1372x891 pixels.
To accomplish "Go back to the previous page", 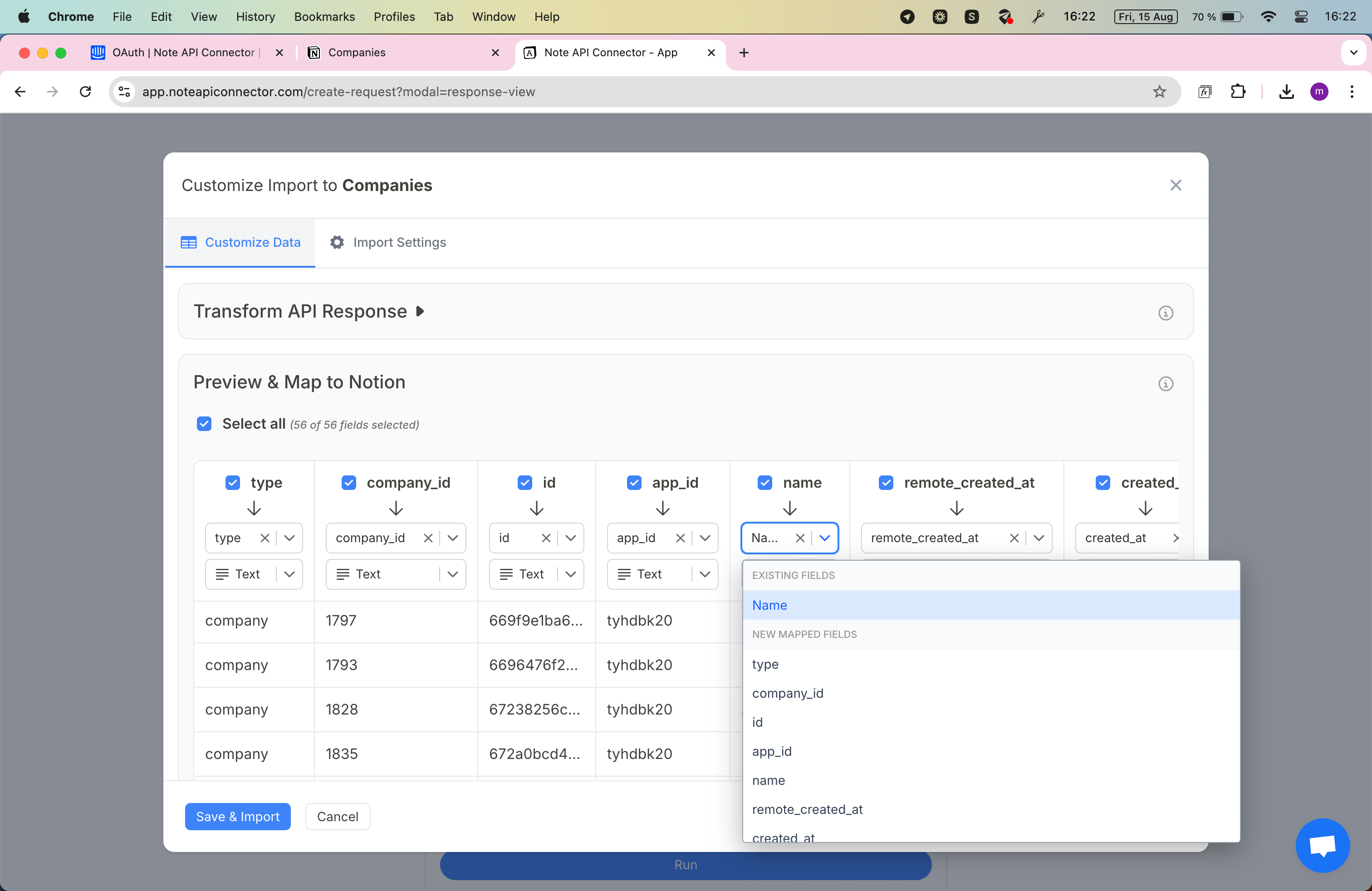I will pyautogui.click(x=20, y=92).
